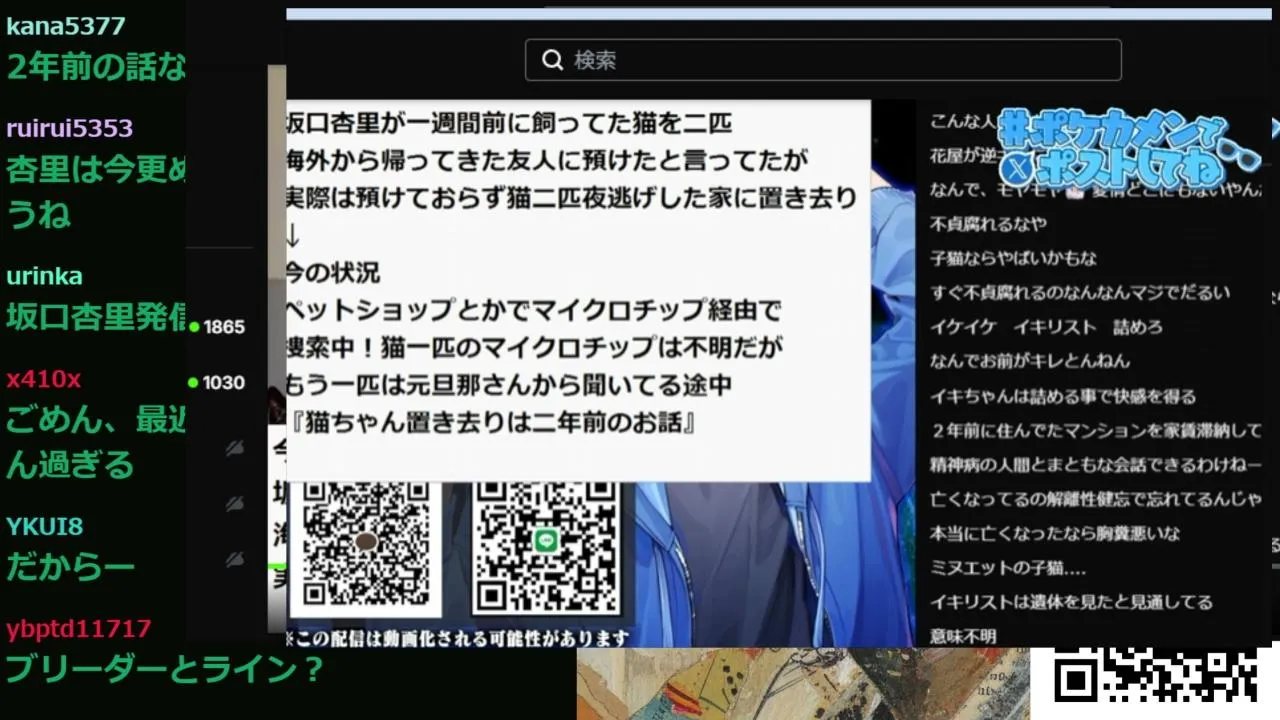Viewport: 1280px width, 720px height.
Task: Click the notice この配信は動画化される可能性があります
Action: coord(458,638)
